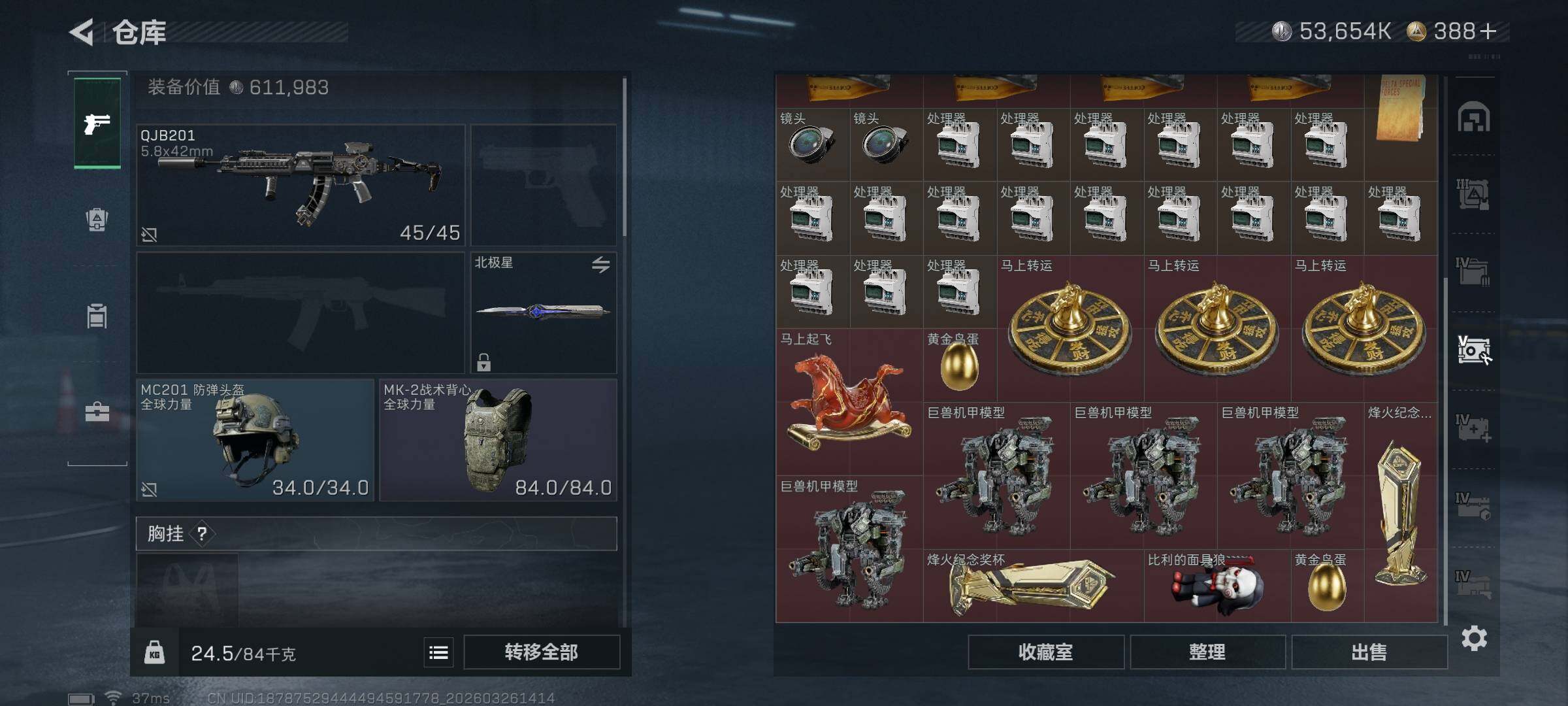This screenshot has width=1568, height=706.
Task: Select the QJB201 rifle slot
Action: tap(301, 185)
